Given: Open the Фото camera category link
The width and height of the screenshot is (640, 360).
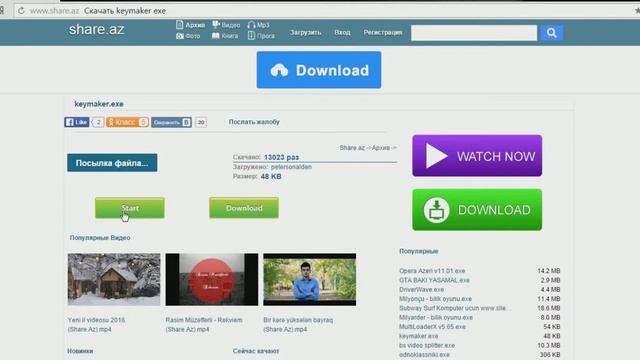Looking at the screenshot, I should pos(188,36).
